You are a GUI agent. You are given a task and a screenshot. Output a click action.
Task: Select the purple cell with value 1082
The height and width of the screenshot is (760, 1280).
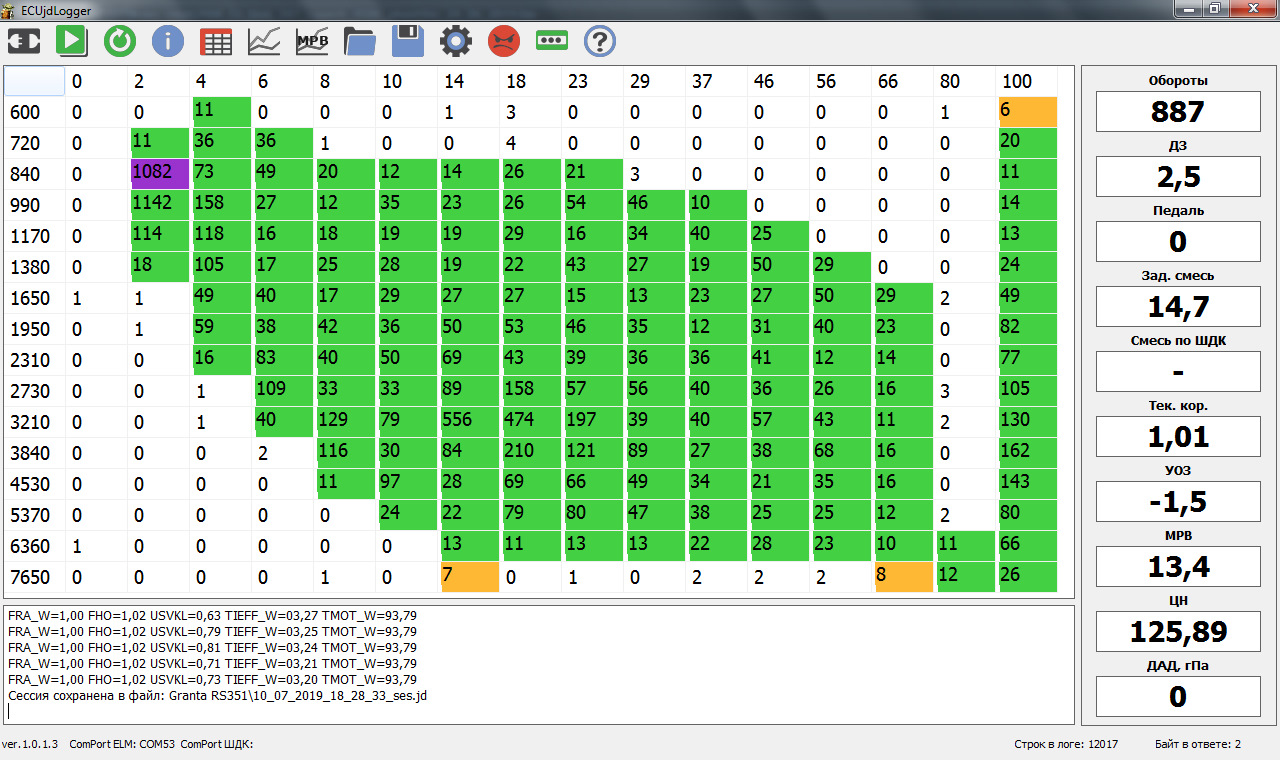click(x=159, y=174)
